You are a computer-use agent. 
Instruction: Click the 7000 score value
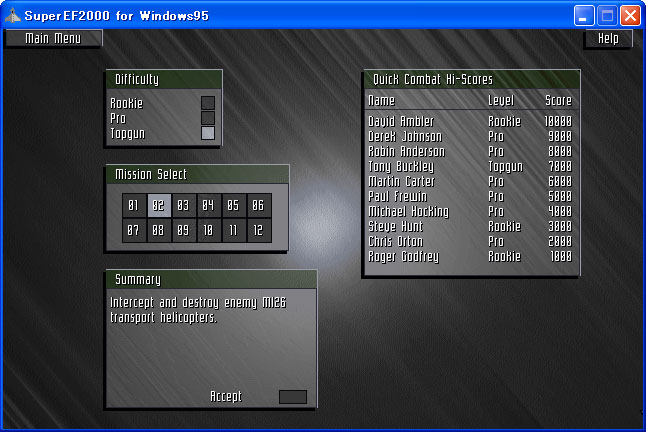560,166
